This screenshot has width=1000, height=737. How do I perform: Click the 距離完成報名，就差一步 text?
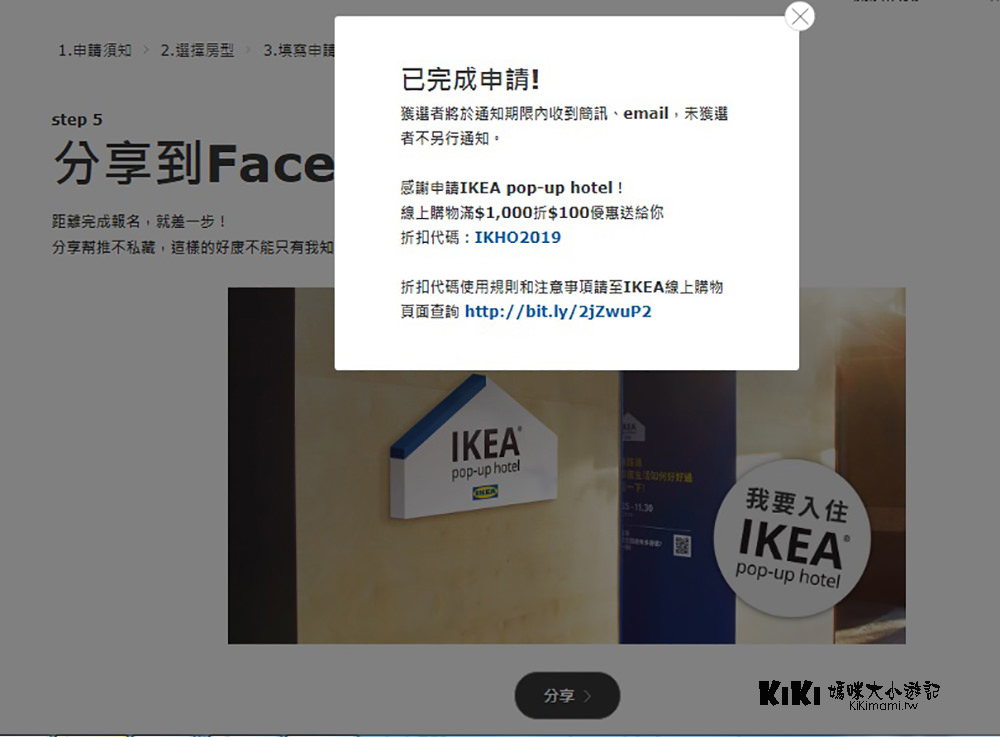pyautogui.click(x=139, y=221)
